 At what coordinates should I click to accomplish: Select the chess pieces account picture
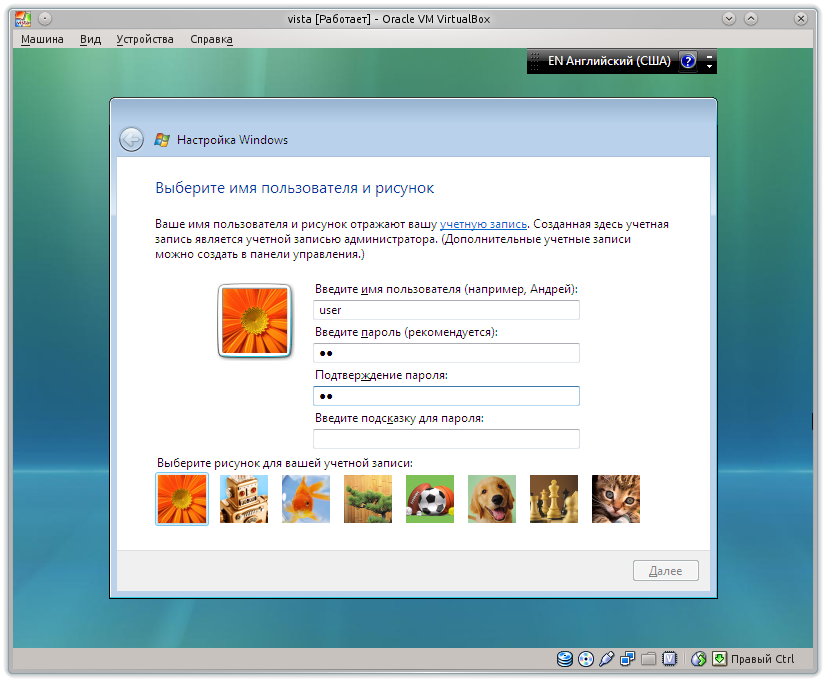click(553, 499)
